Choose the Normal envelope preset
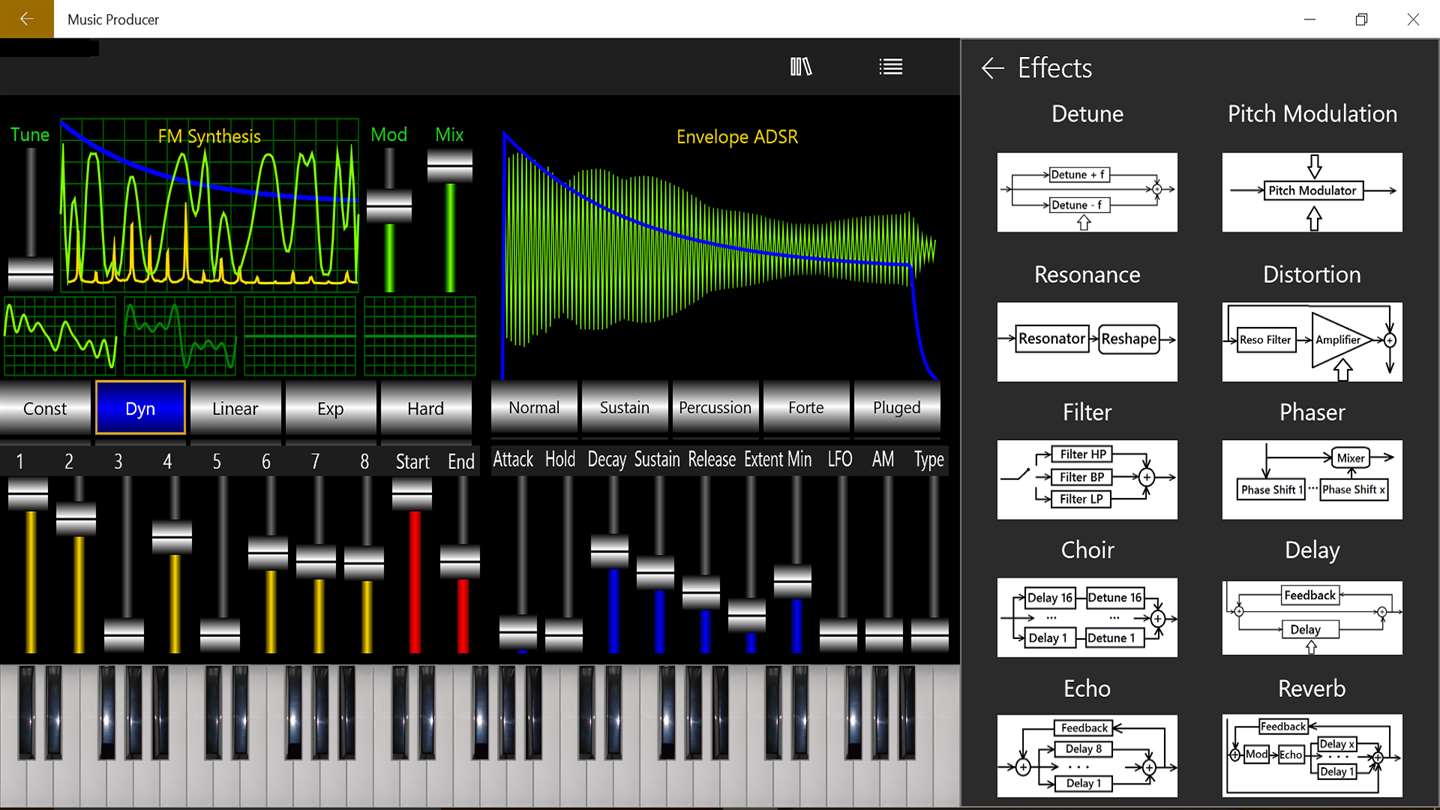 pyautogui.click(x=534, y=407)
